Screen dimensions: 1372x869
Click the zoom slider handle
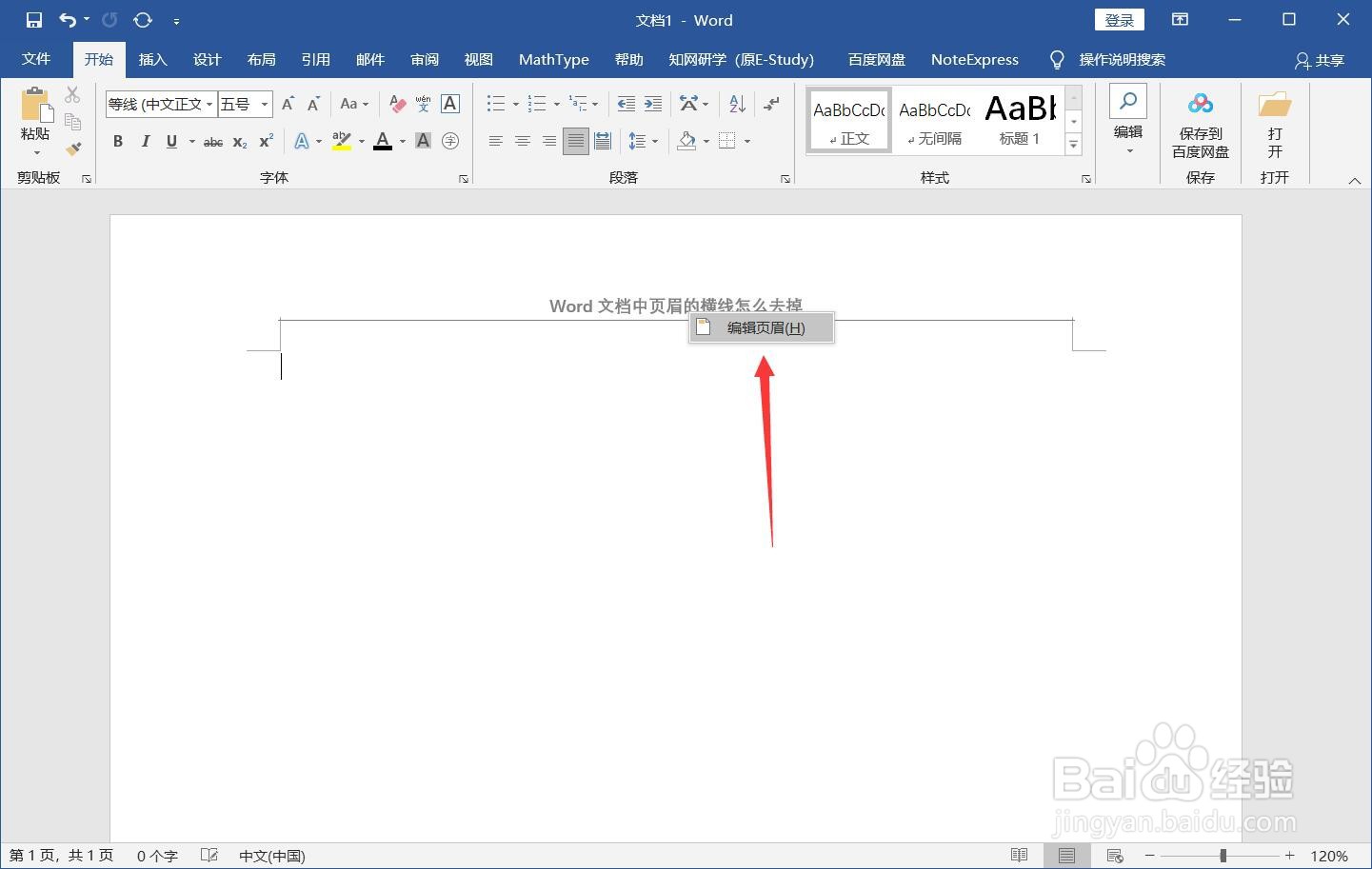pos(1223,856)
